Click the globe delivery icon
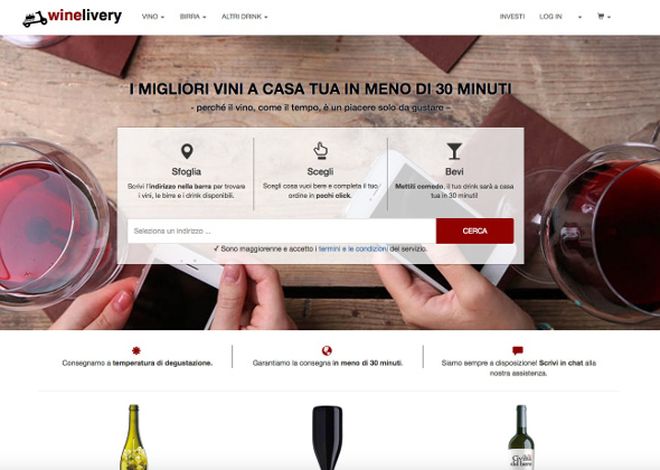This screenshot has height=470, width=660. (x=327, y=350)
